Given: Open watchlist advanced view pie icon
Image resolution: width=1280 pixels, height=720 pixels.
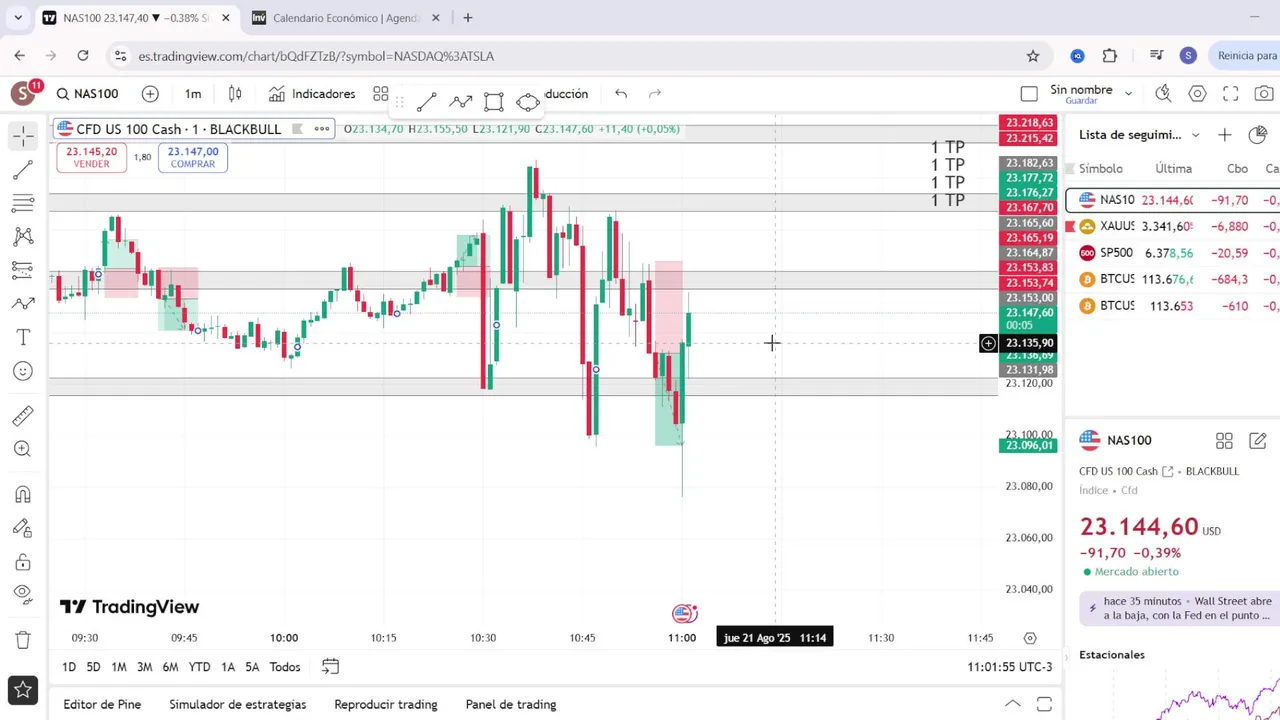Looking at the screenshot, I should 1258,135.
